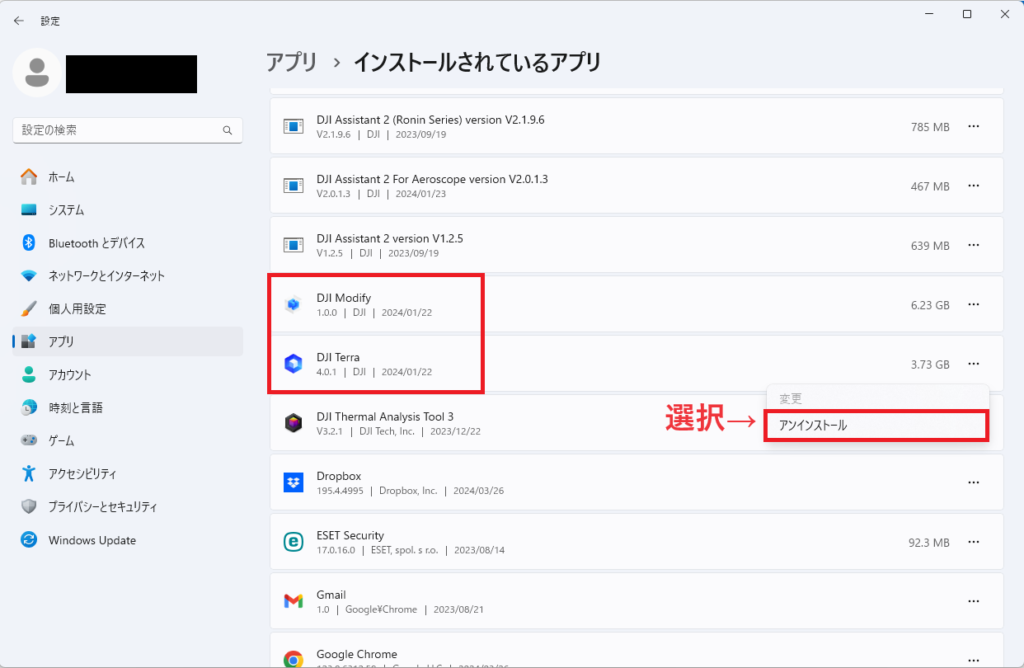Click the Dropbox app icon
This screenshot has height=668, width=1024.
coord(293,483)
